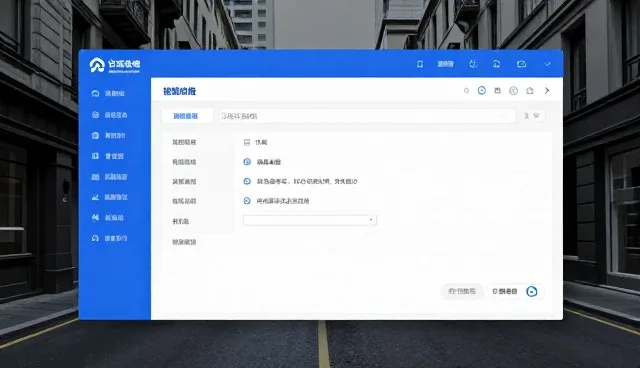Open the sixth sidebar item with landscape chart icon

click(x=109, y=197)
